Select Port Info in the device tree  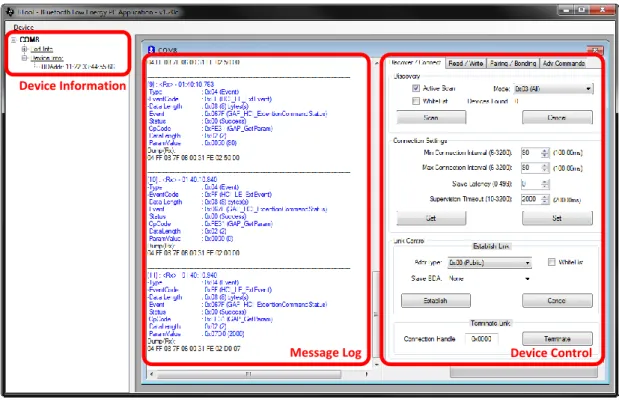pyautogui.click(x=41, y=49)
